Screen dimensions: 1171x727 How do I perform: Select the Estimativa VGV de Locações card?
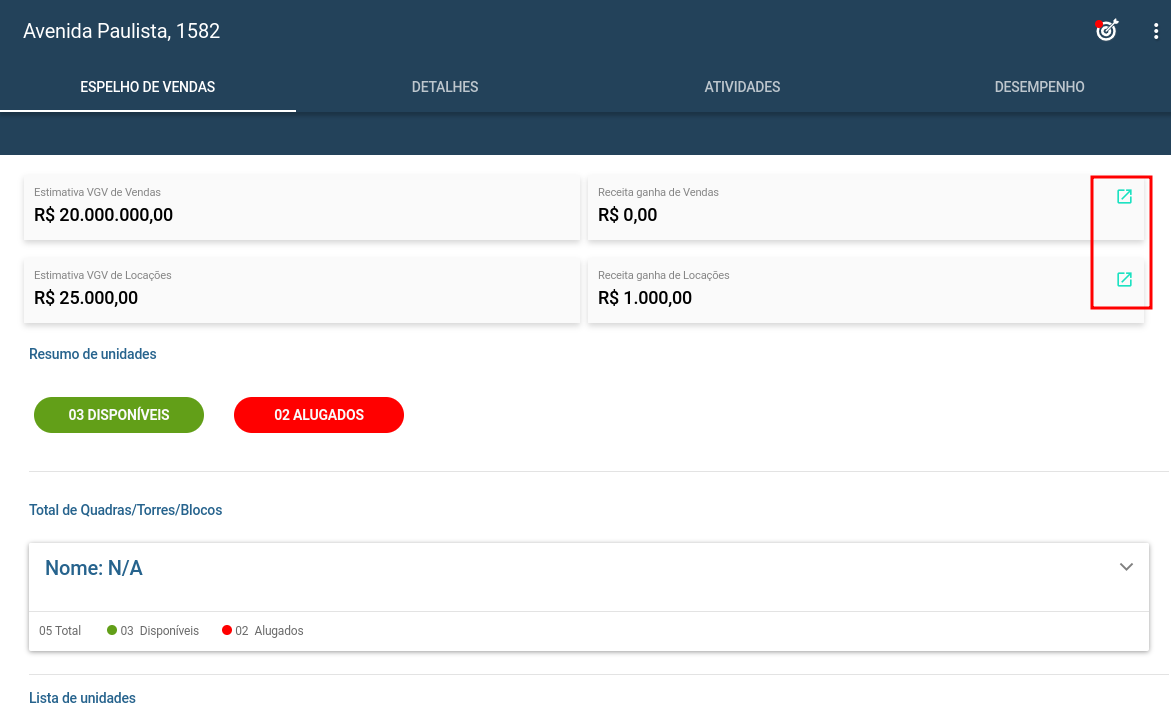pyautogui.click(x=302, y=290)
